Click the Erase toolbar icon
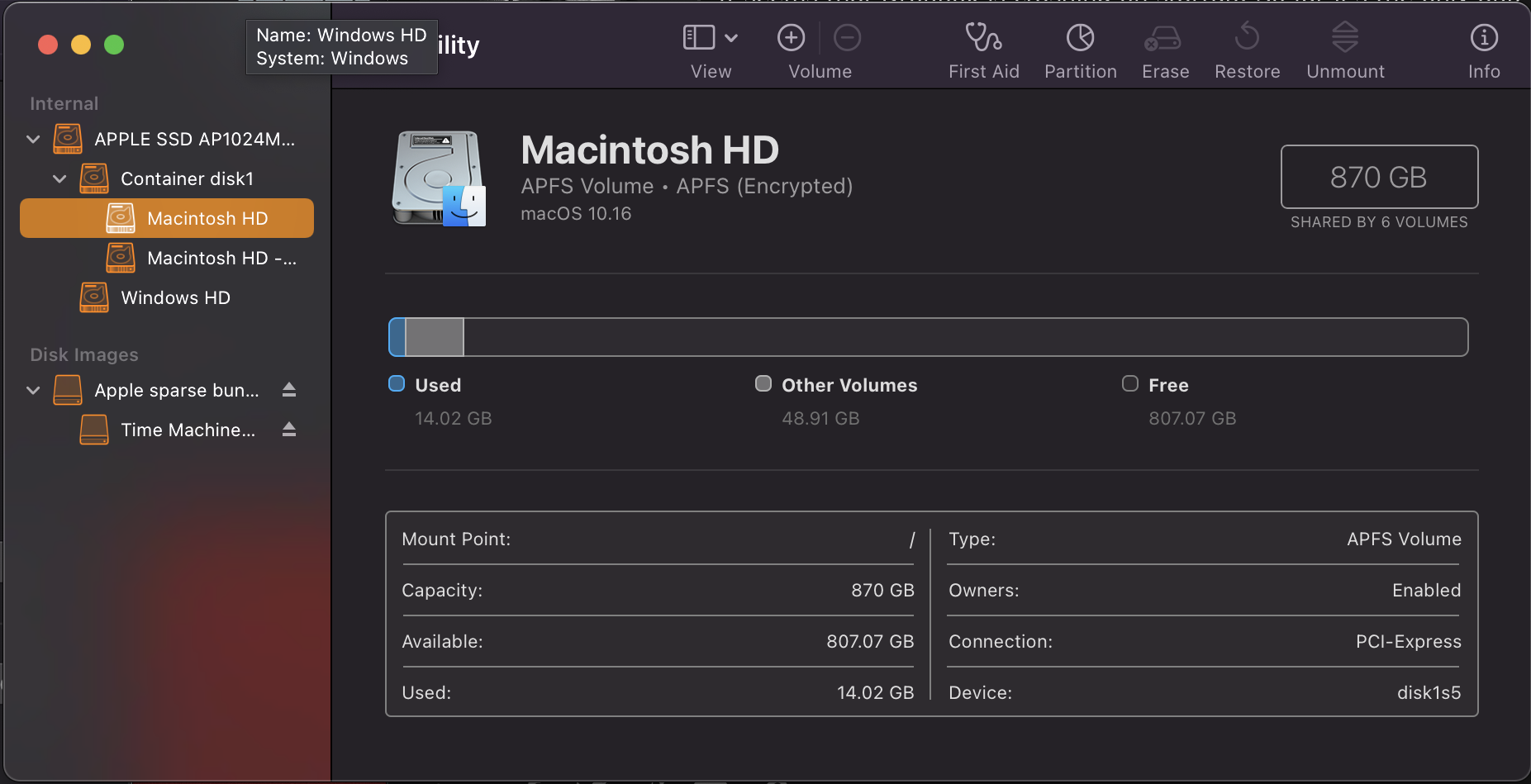The height and width of the screenshot is (784, 1531). tap(1165, 39)
